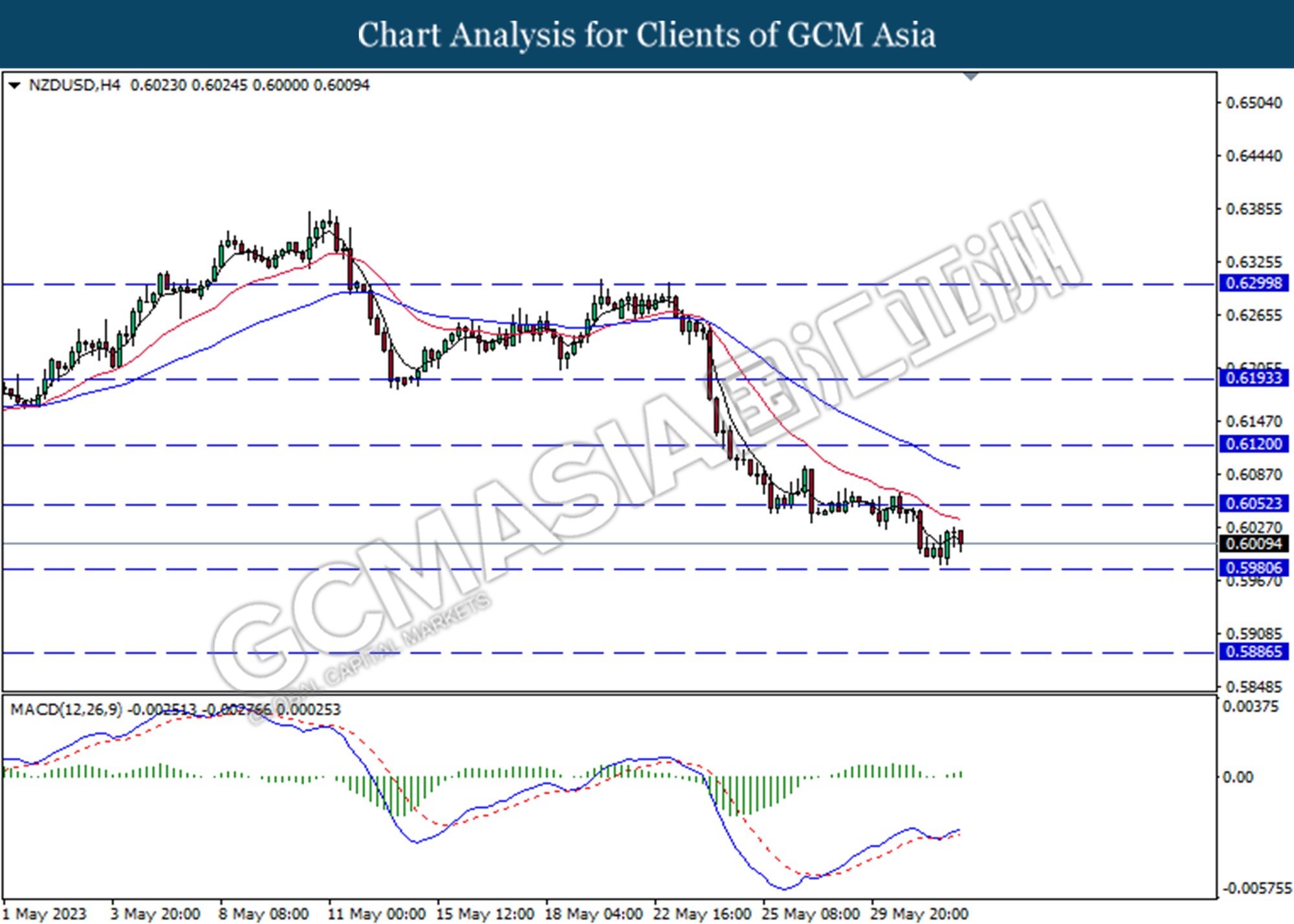Screen dimensions: 1294x924
Task: Click the 11 May 00:00 time label
Action: [x=377, y=914]
